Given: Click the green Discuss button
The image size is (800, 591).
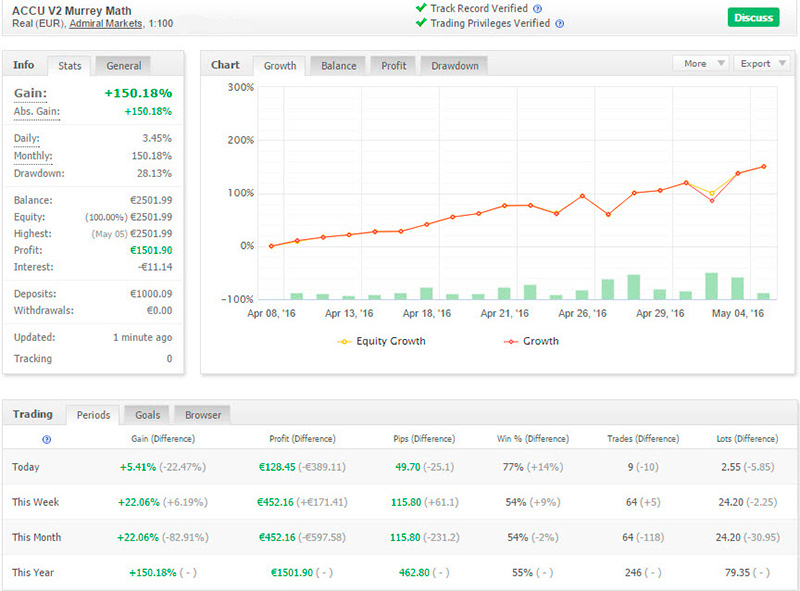Looking at the screenshot, I should 754,18.
